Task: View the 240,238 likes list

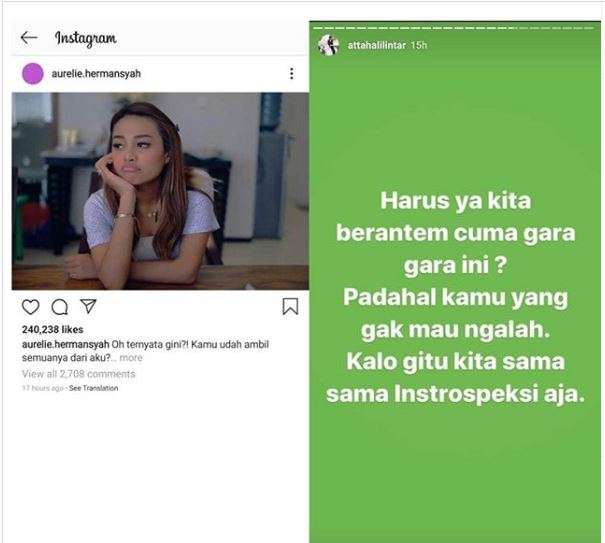Action: [x=52, y=330]
